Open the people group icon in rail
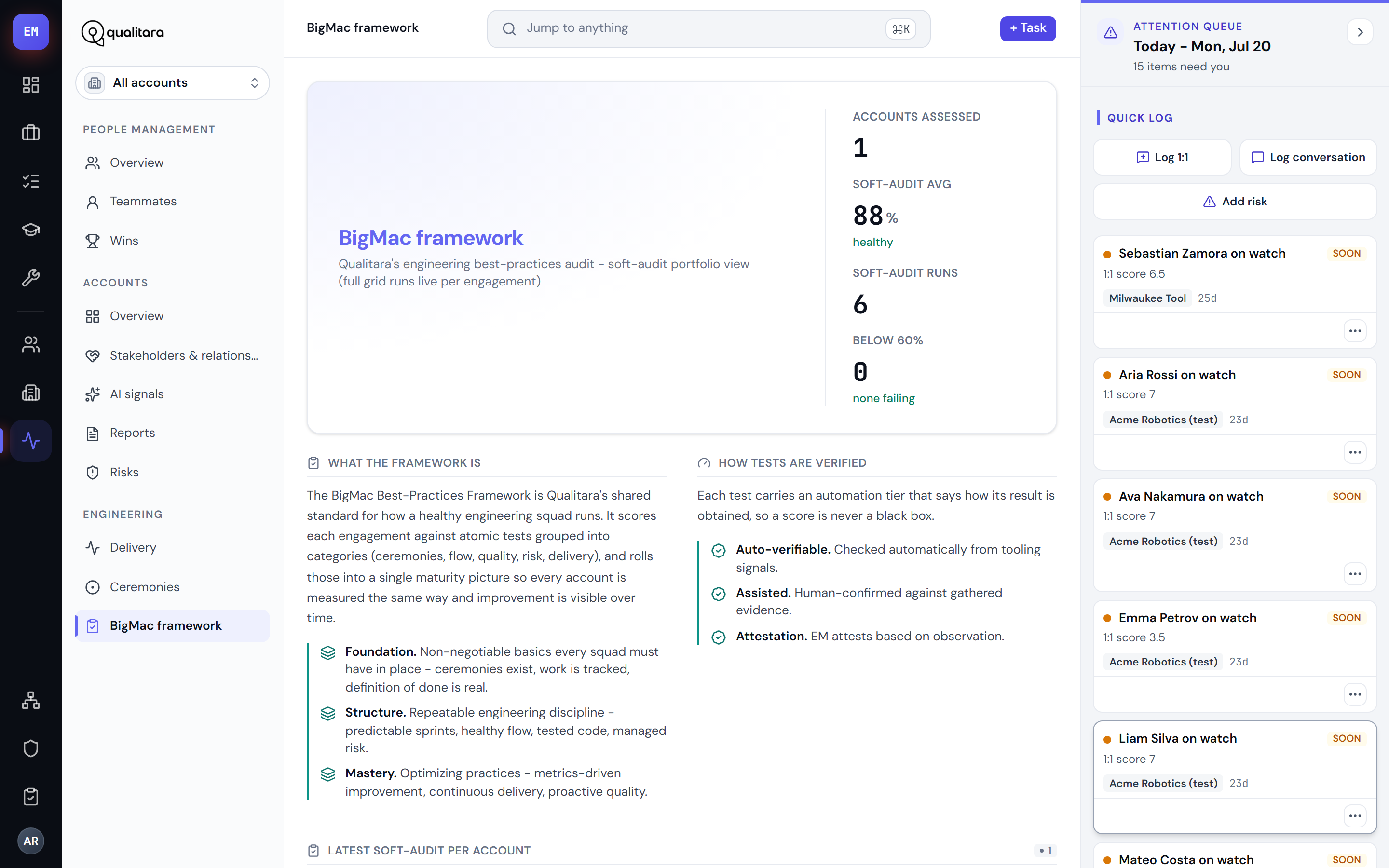This screenshot has height=868, width=1389. coord(31,344)
